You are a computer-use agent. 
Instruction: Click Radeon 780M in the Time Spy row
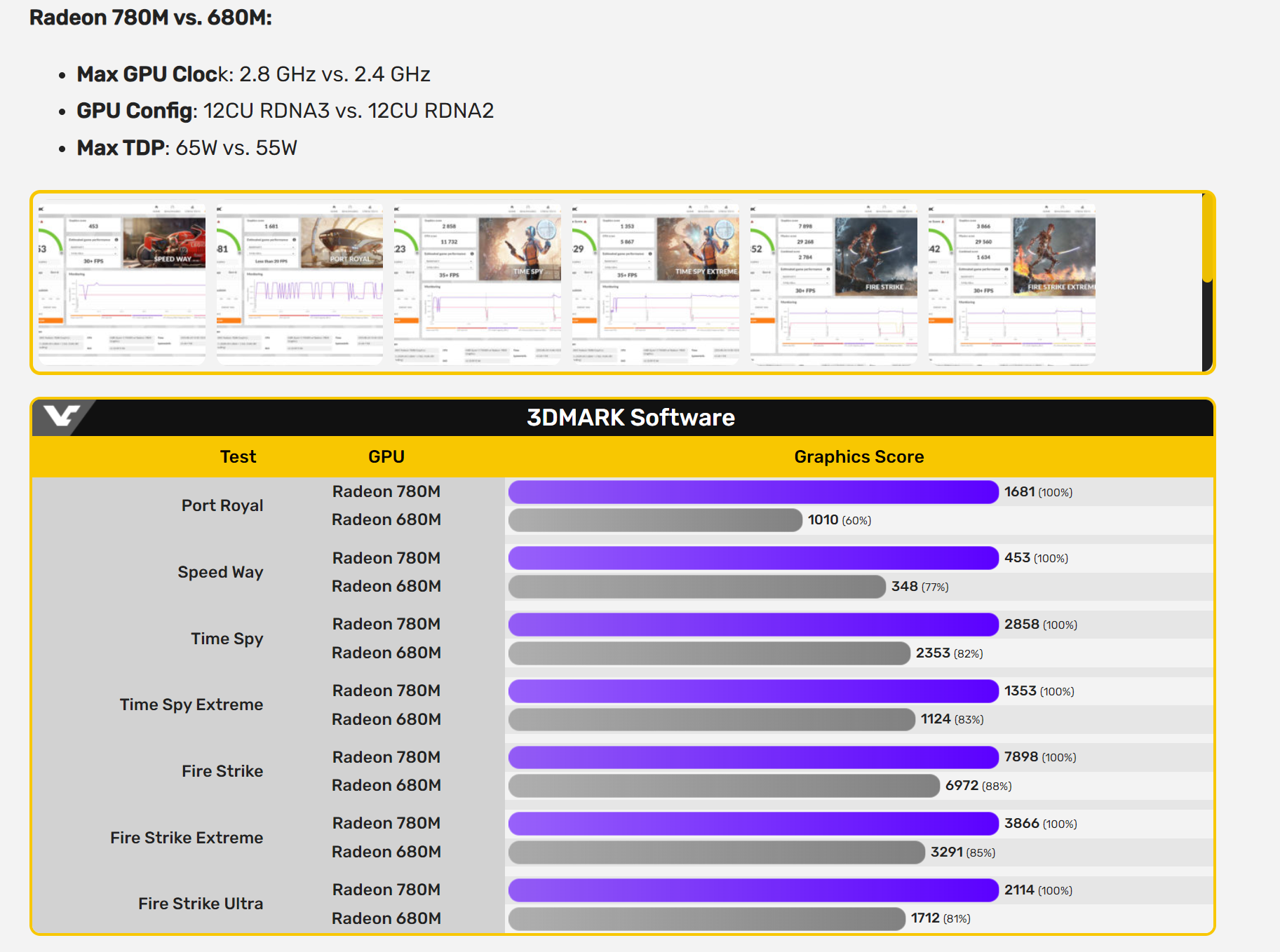[386, 624]
